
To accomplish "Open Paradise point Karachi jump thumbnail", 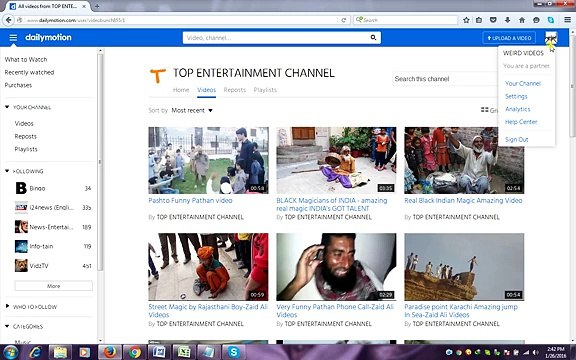I will 464,267.
